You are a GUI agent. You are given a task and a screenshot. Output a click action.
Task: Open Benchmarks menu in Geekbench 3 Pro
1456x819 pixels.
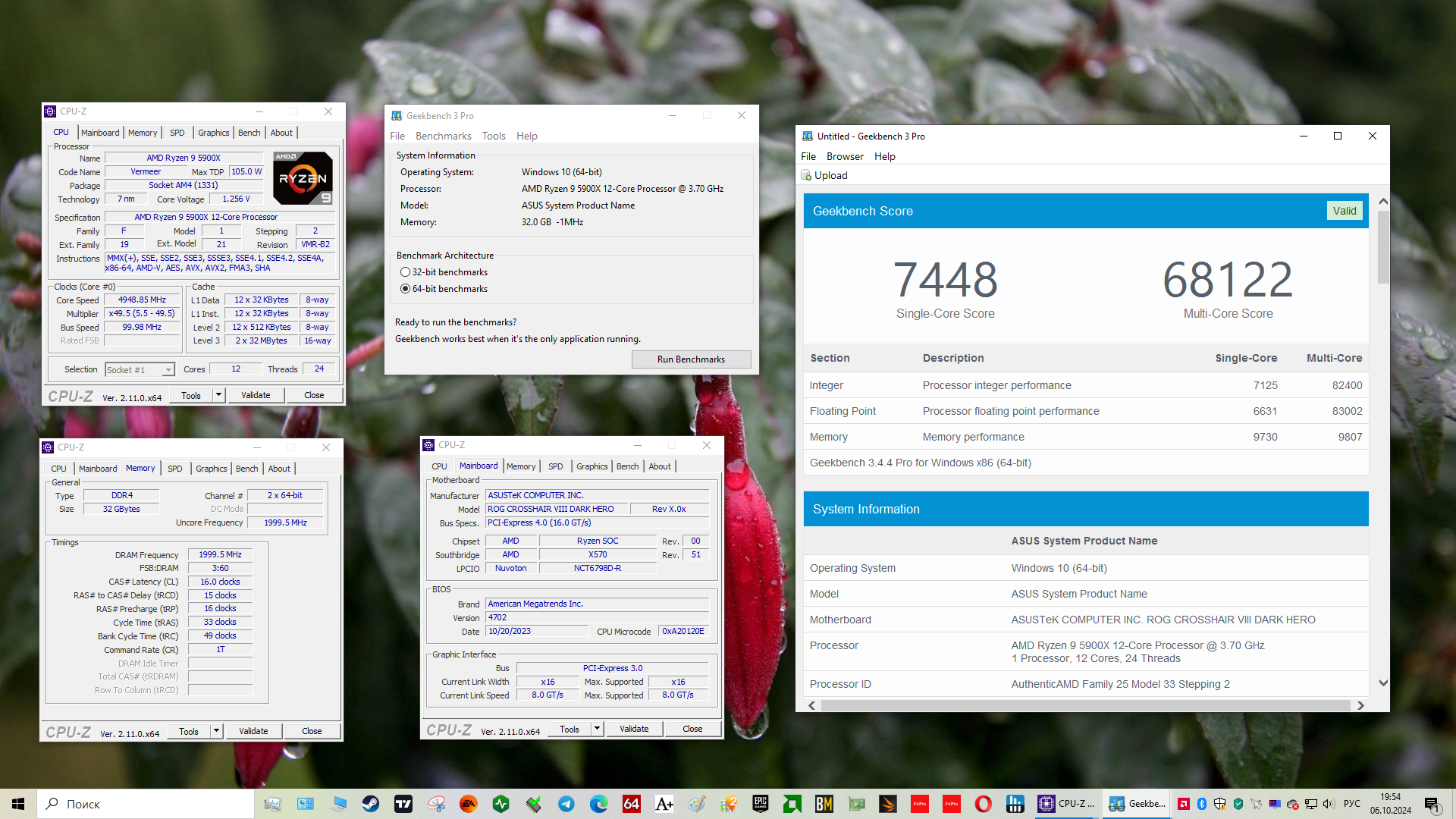[444, 136]
